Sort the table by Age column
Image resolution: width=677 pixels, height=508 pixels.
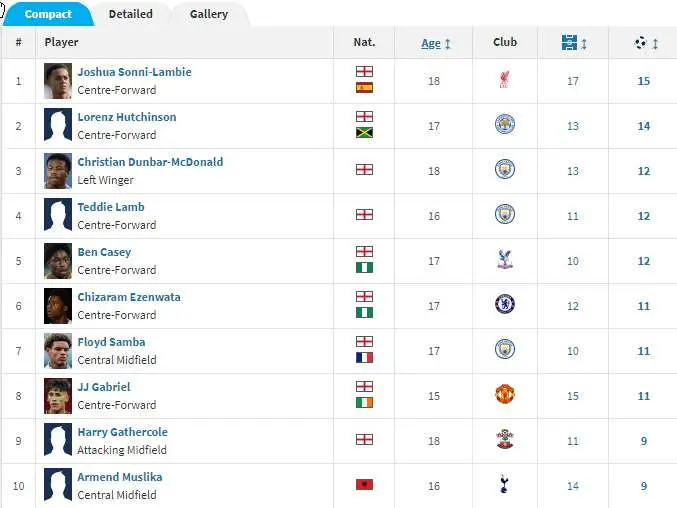coord(431,43)
